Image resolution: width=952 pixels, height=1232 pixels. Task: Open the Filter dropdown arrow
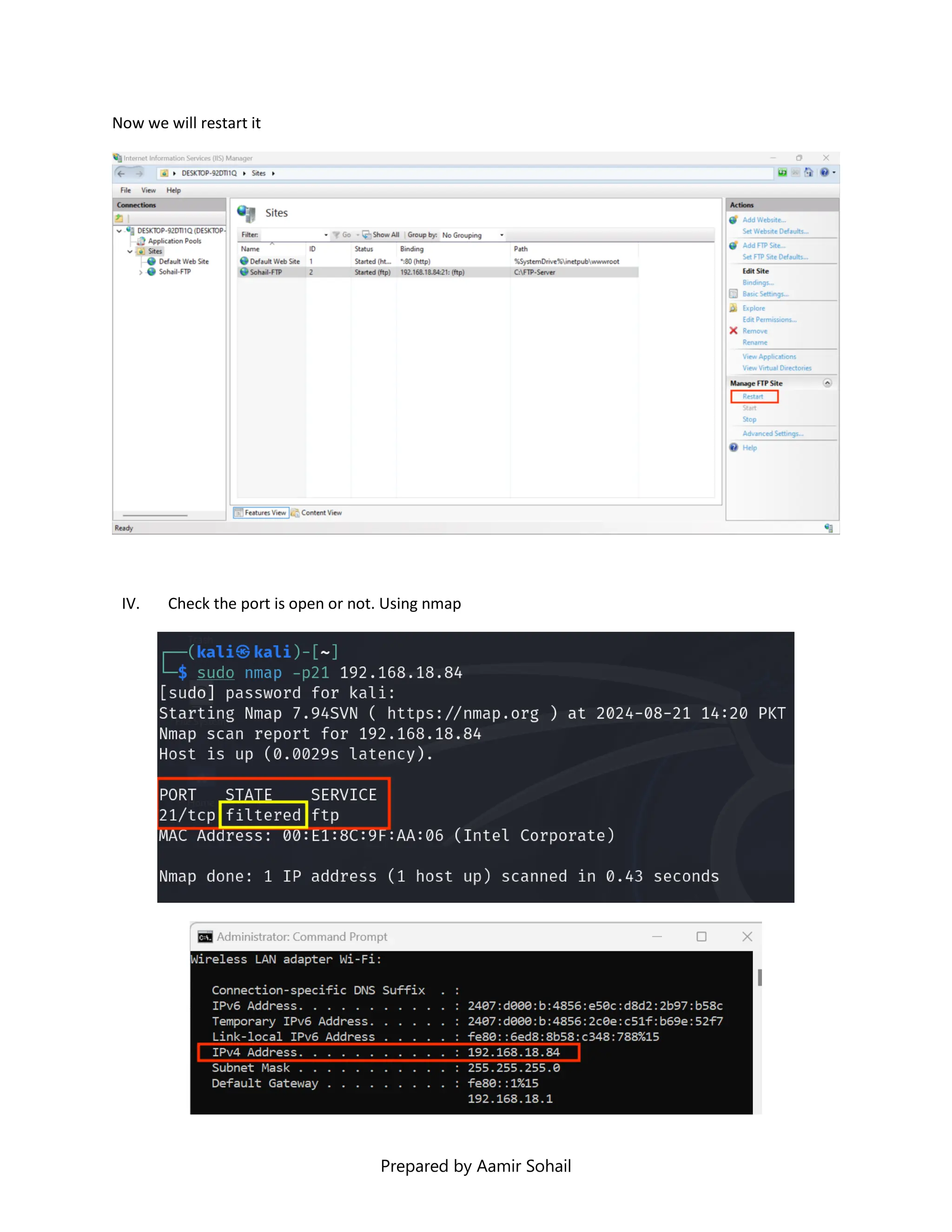[x=326, y=235]
